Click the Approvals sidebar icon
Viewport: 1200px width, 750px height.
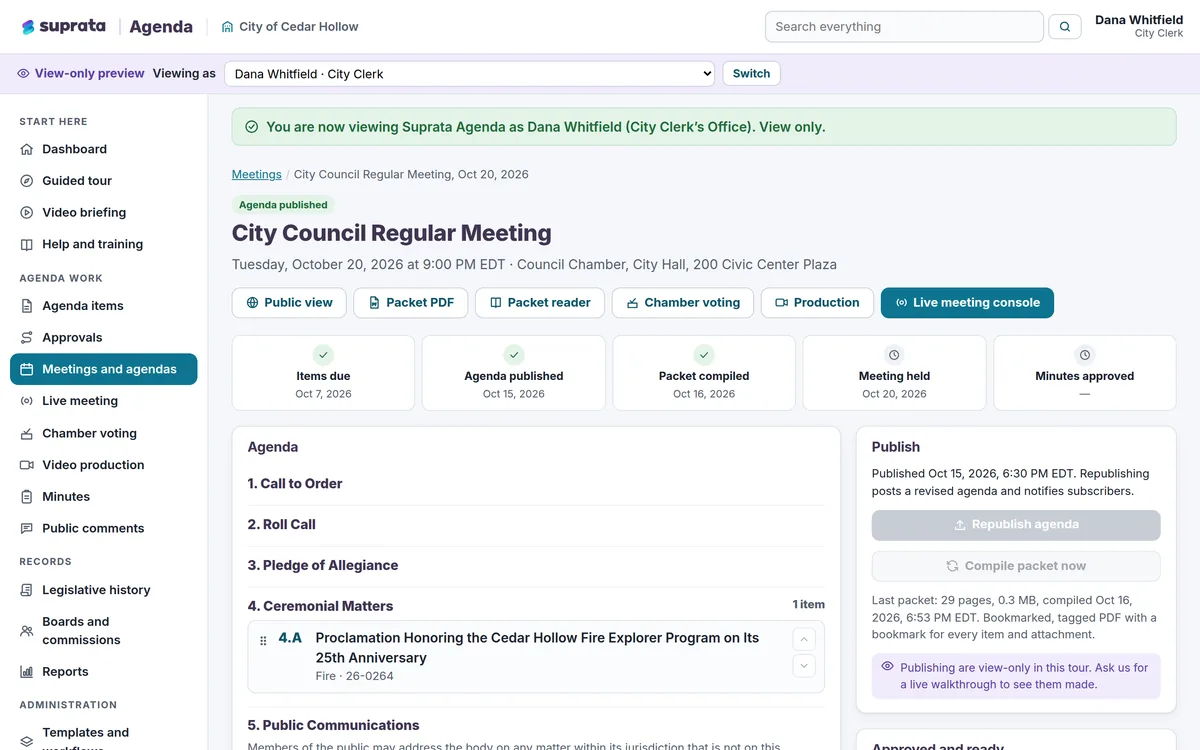click(27, 338)
